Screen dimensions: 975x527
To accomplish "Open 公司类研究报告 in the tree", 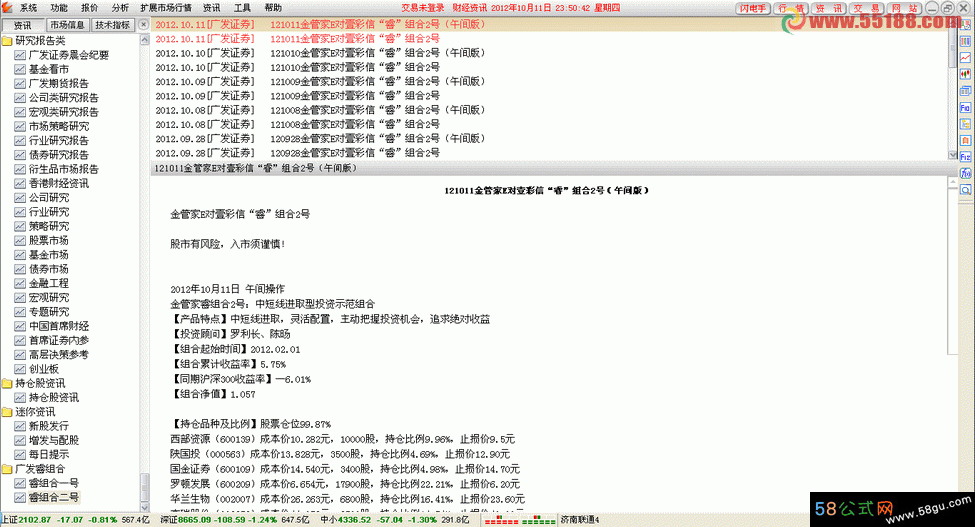I will tap(63, 98).
